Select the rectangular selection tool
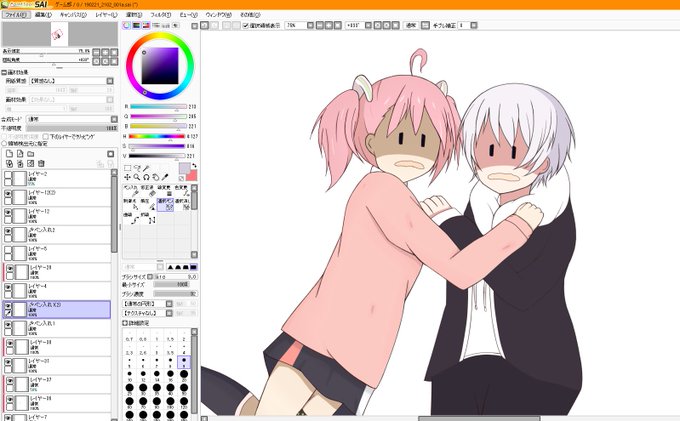The width and height of the screenshot is (680, 421). [128, 168]
